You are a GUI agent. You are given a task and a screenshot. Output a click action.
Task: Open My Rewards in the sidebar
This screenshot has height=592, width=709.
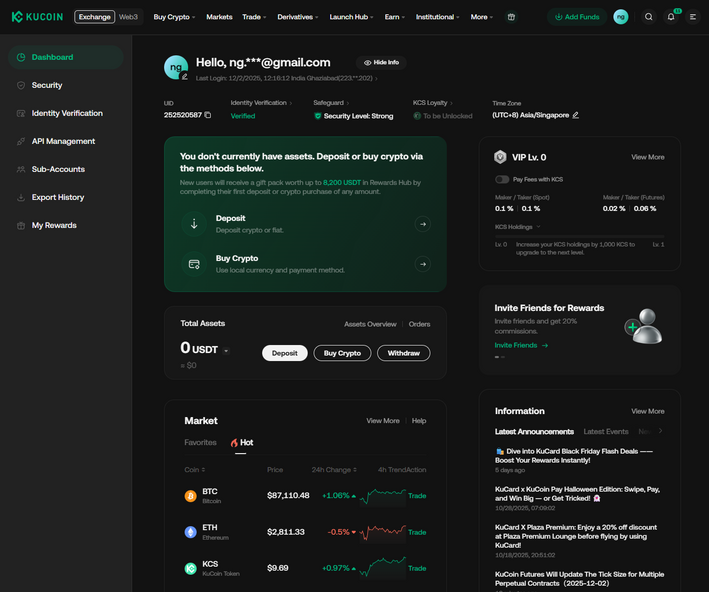pyautogui.click(x=66, y=225)
